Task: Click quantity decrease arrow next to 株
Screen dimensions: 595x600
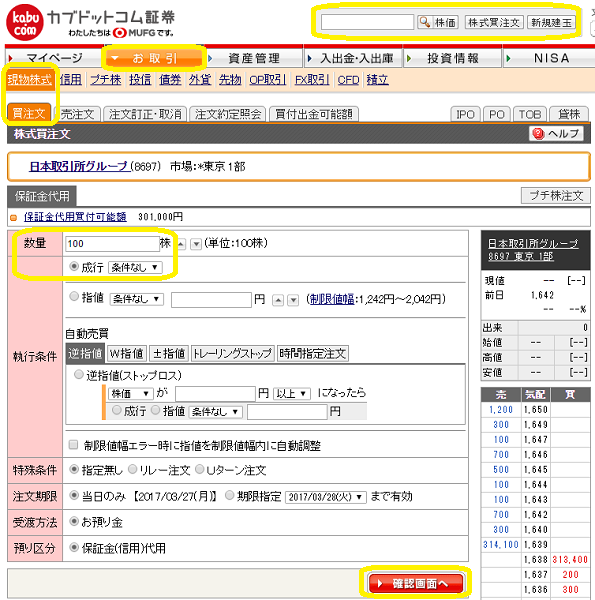Action: tap(196, 244)
